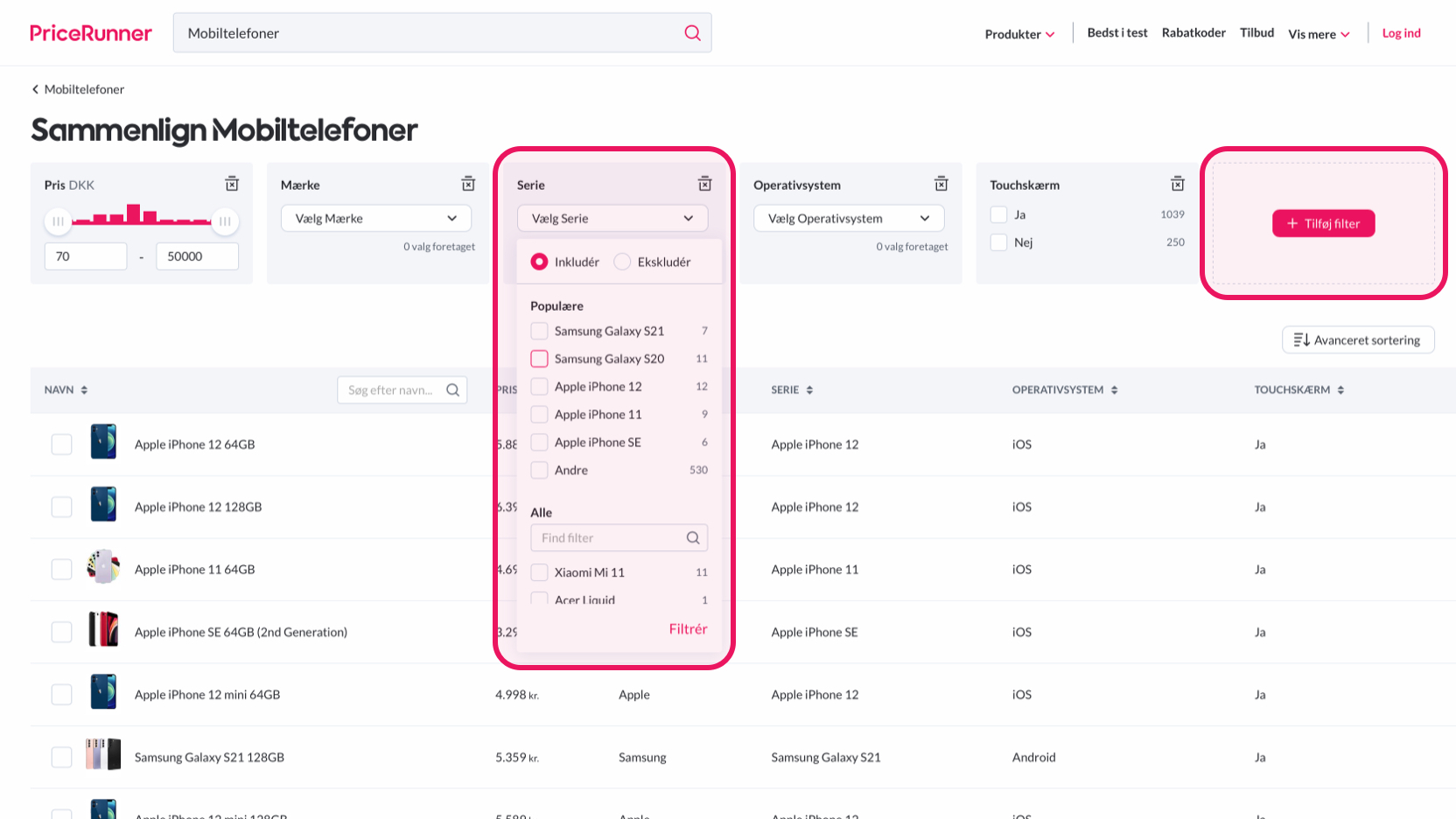Click the Tilføj filter button
The image size is (1456, 819).
point(1323,223)
